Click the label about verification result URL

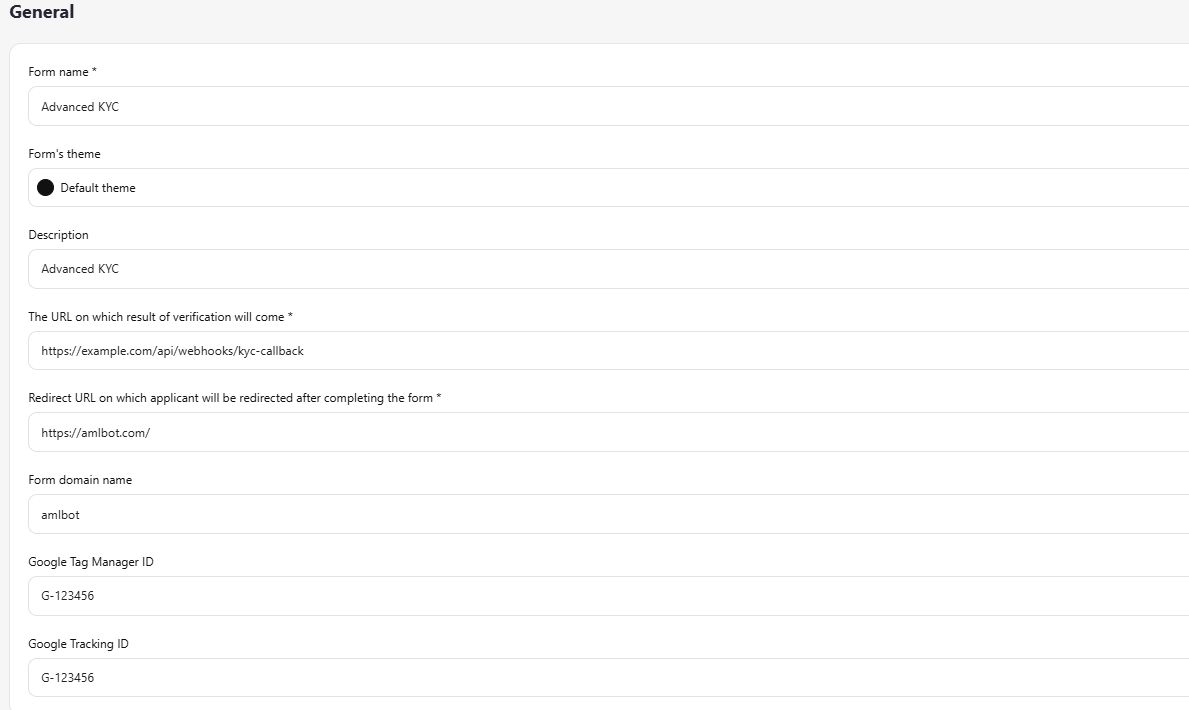tap(160, 317)
